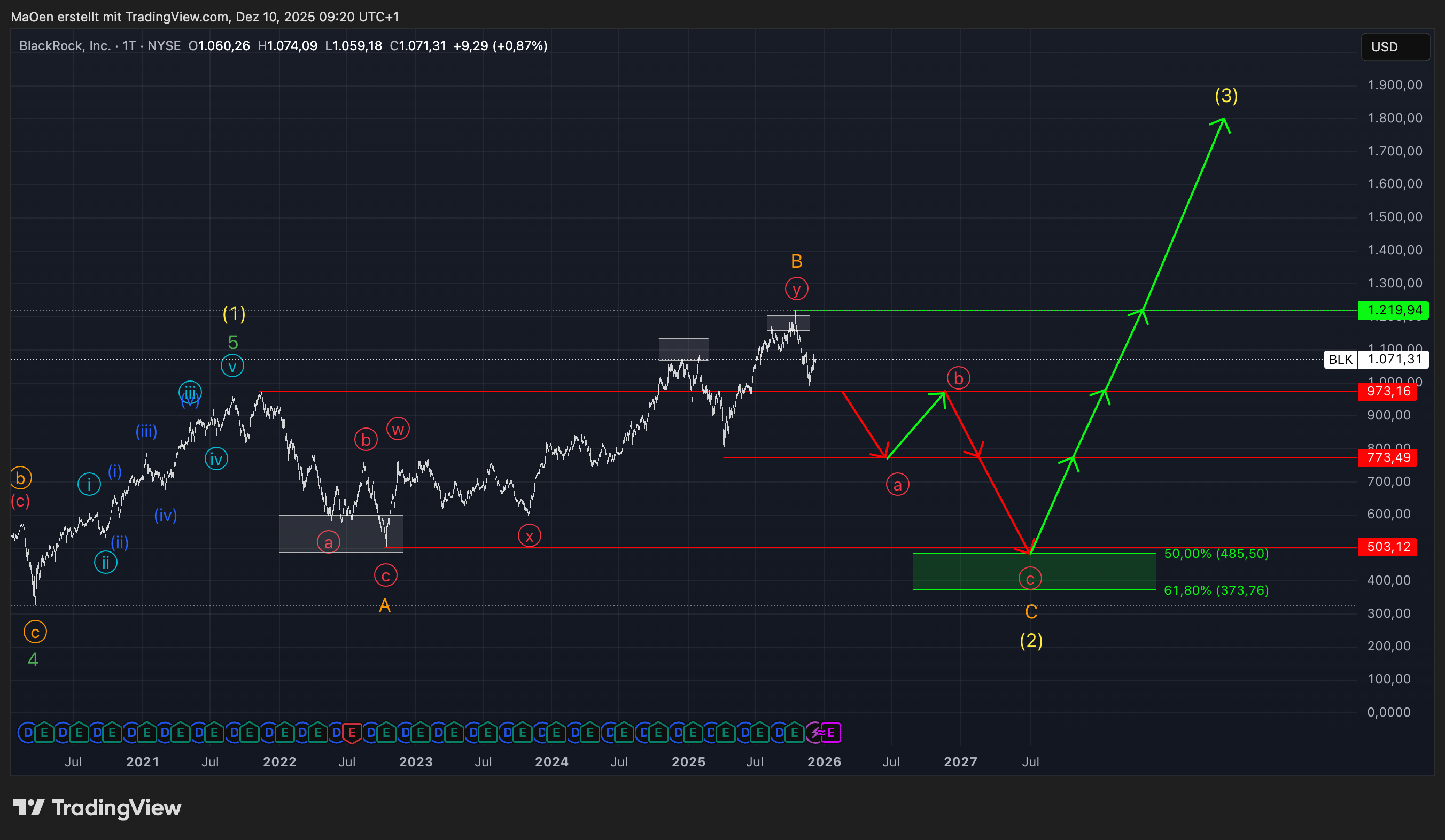
Task: Click the TradingView logo
Action: [96, 807]
